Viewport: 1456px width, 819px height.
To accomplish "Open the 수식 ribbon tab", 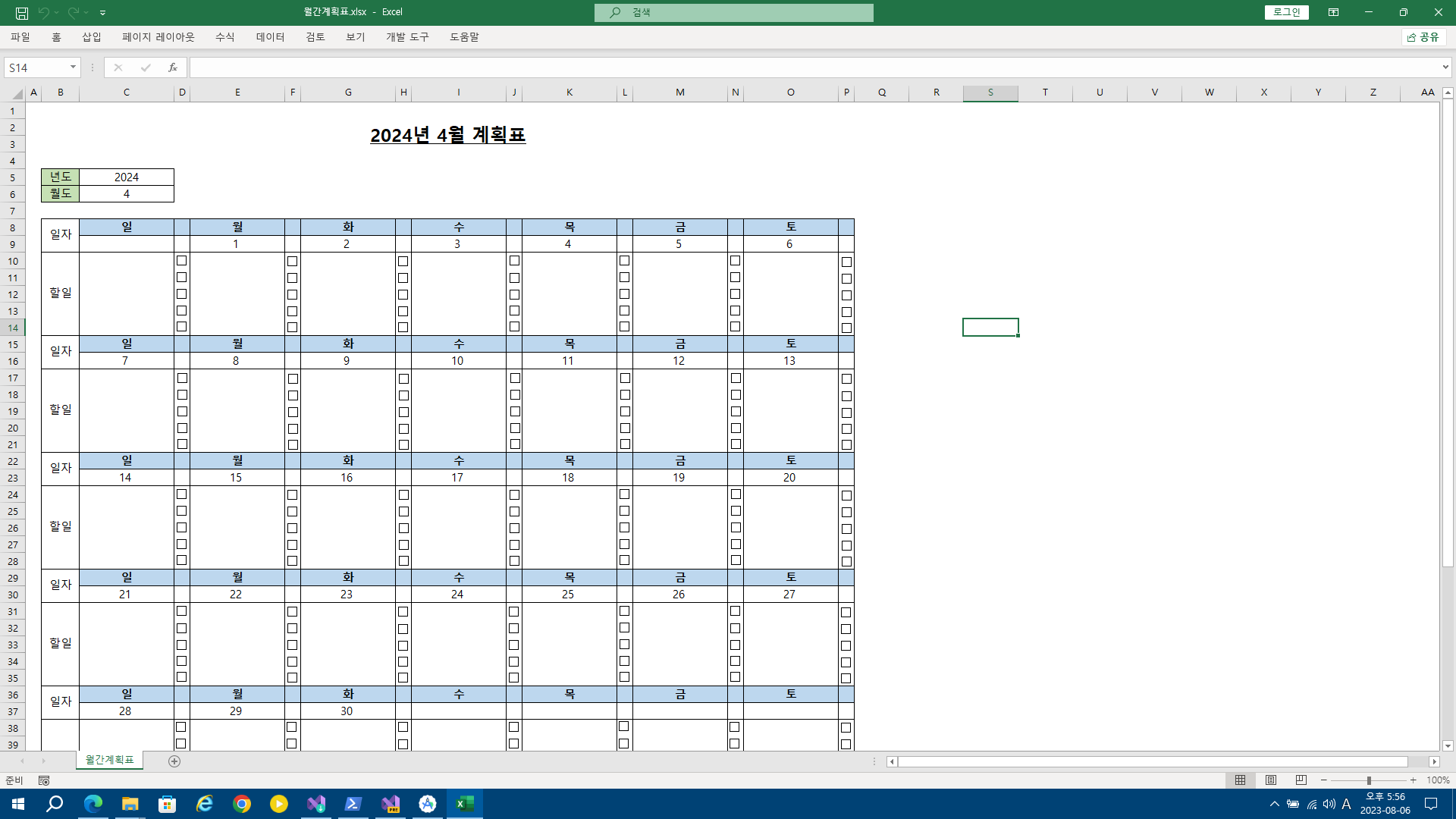I will point(225,37).
